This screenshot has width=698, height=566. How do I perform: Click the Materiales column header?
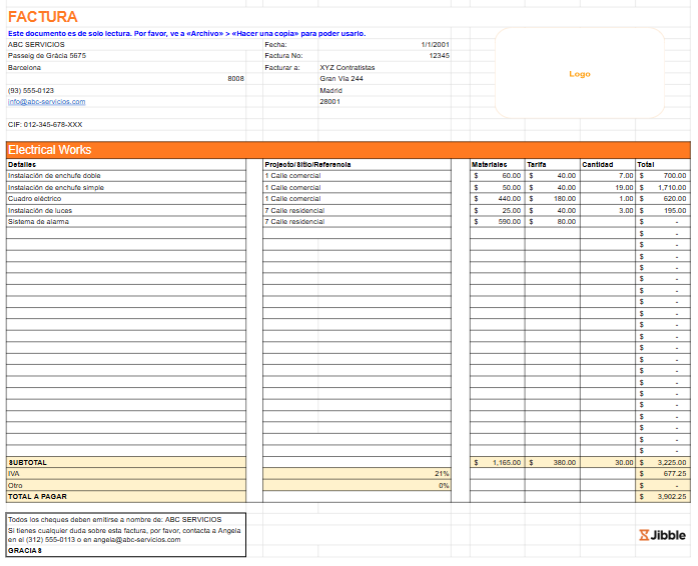pos(490,164)
